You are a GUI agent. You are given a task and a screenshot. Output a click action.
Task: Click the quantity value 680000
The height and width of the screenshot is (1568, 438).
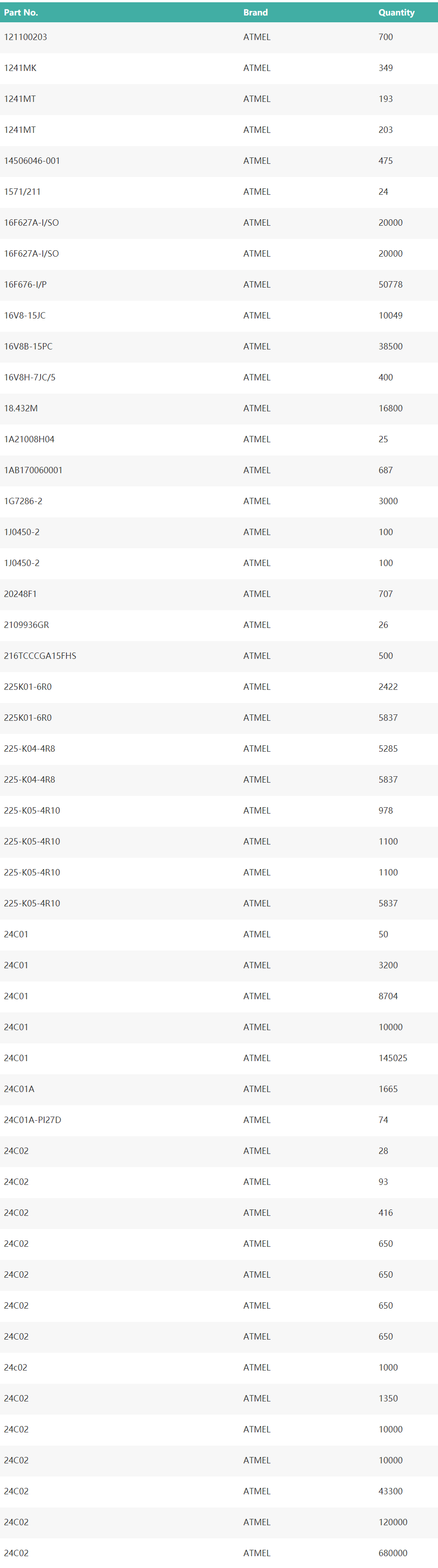[393, 1553]
